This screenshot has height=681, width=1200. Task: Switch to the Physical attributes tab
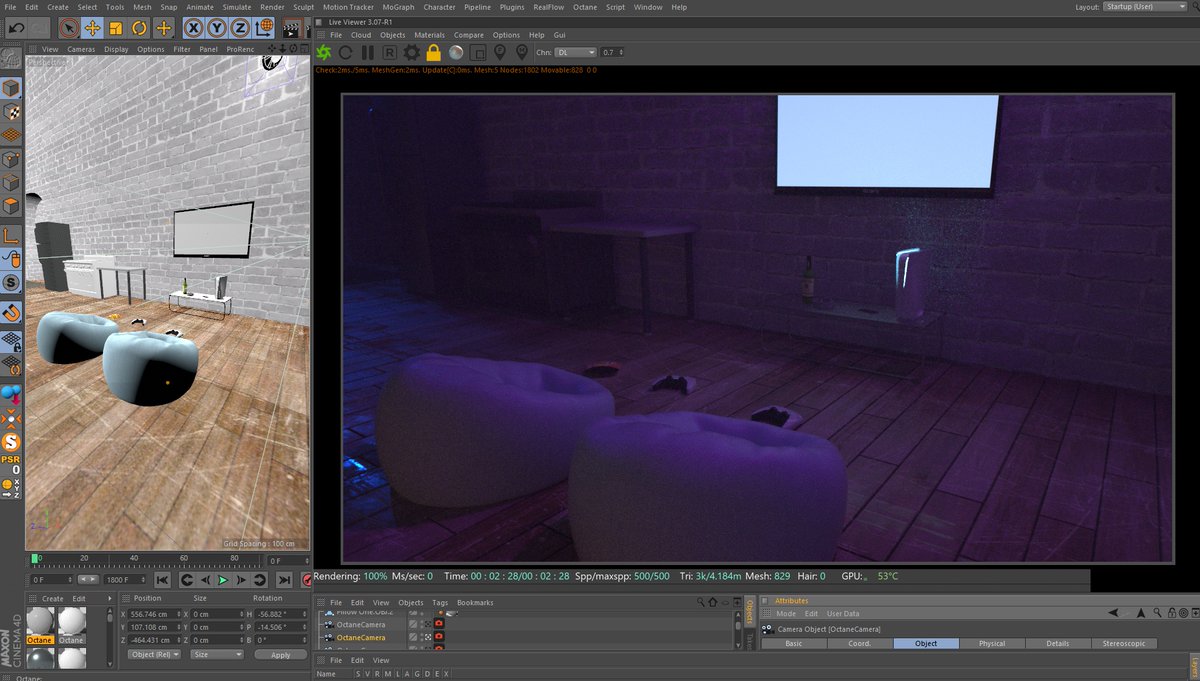point(992,644)
